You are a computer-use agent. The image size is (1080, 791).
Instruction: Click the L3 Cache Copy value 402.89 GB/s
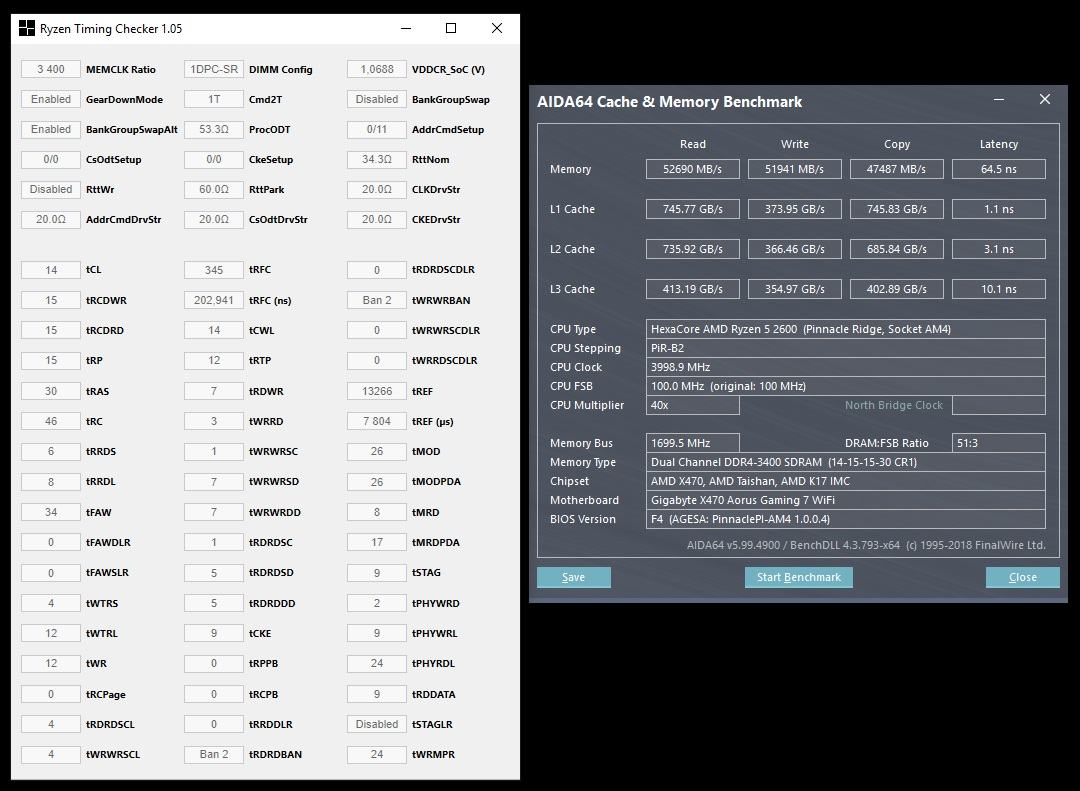[x=896, y=289]
